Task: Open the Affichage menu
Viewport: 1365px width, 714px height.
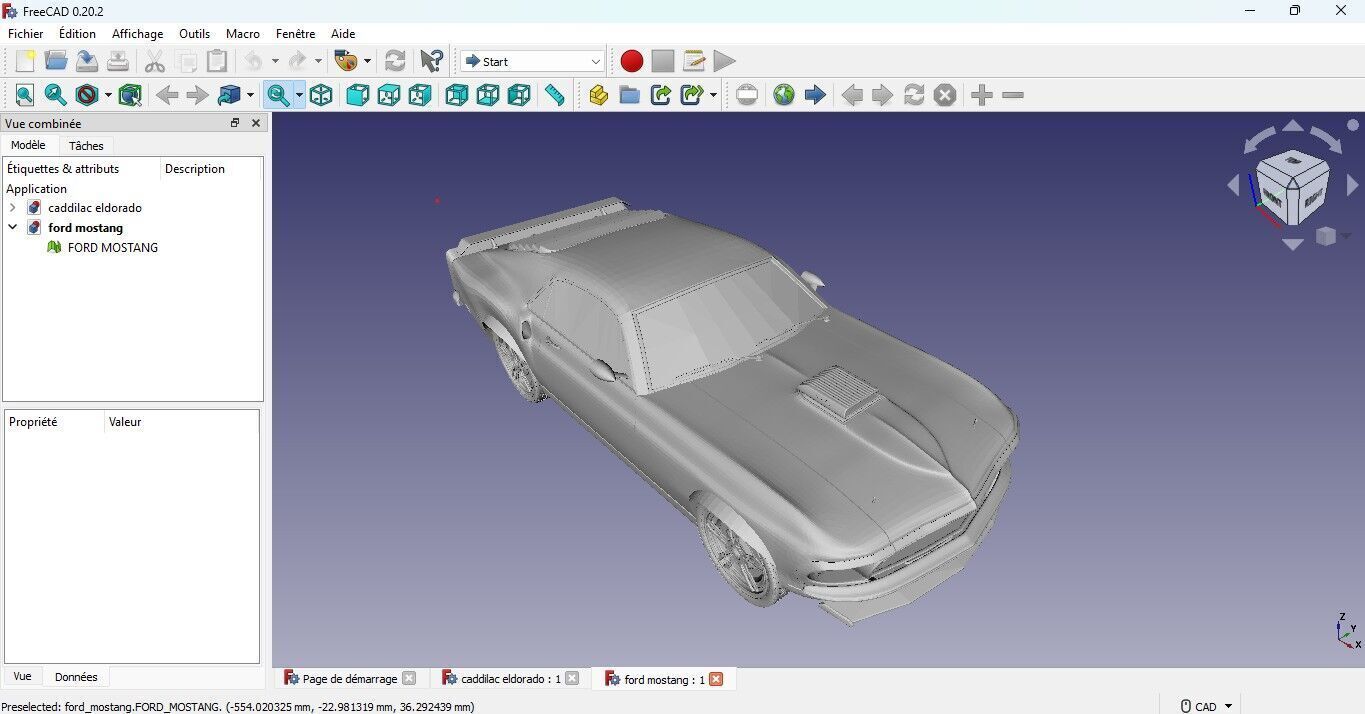Action: (138, 33)
